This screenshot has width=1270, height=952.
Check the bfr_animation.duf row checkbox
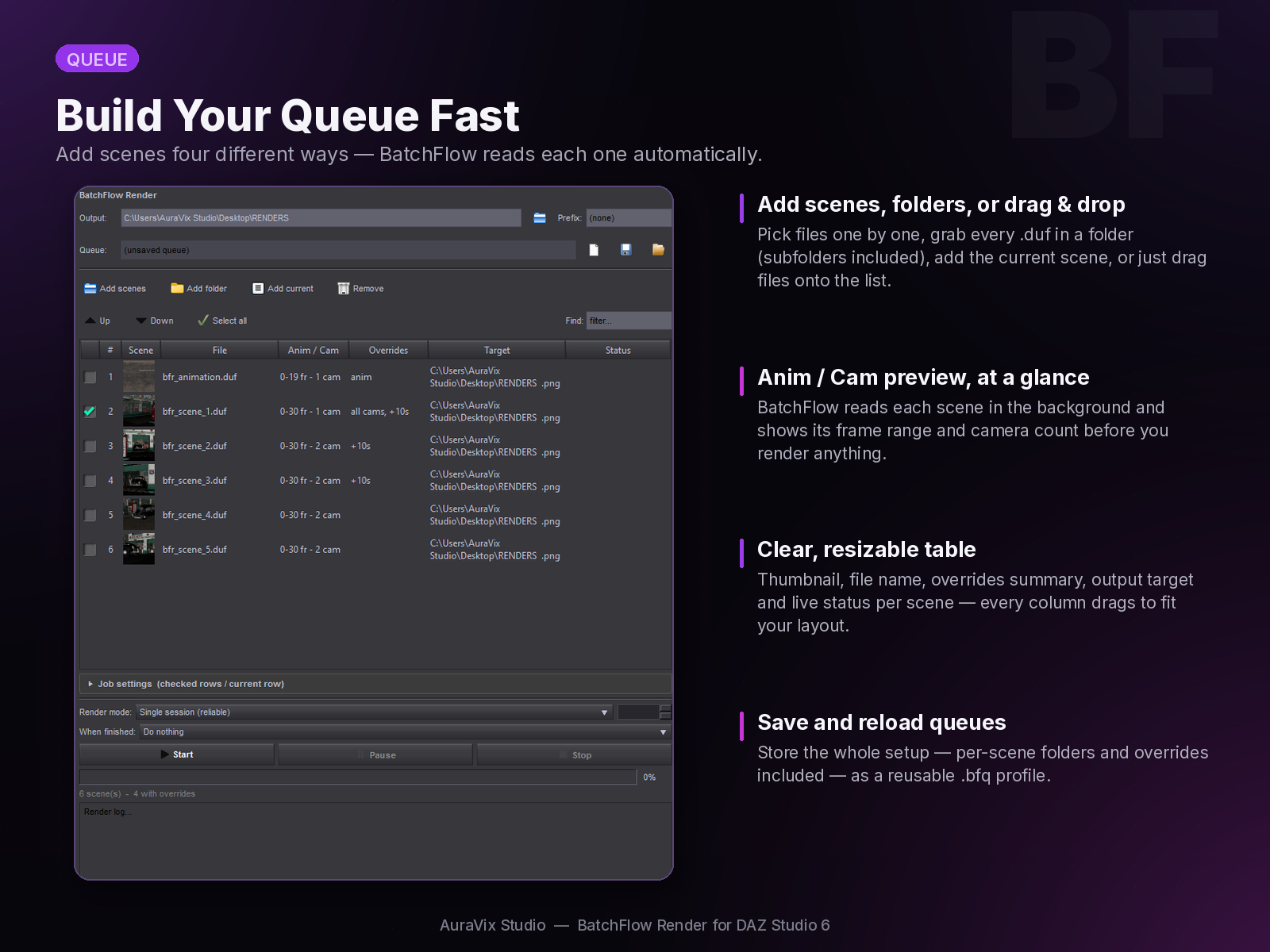coord(90,378)
